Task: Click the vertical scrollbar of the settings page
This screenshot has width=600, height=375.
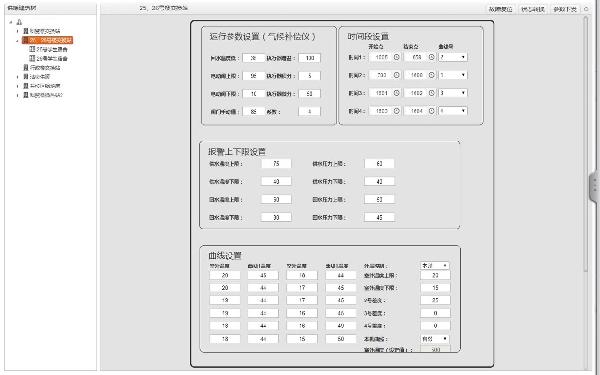Action: tap(585, 145)
